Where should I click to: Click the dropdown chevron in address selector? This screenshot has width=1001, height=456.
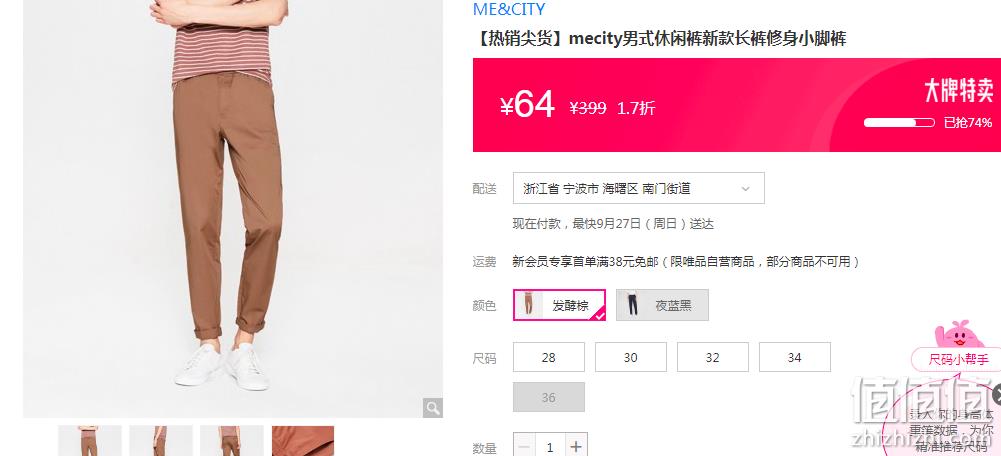745,189
